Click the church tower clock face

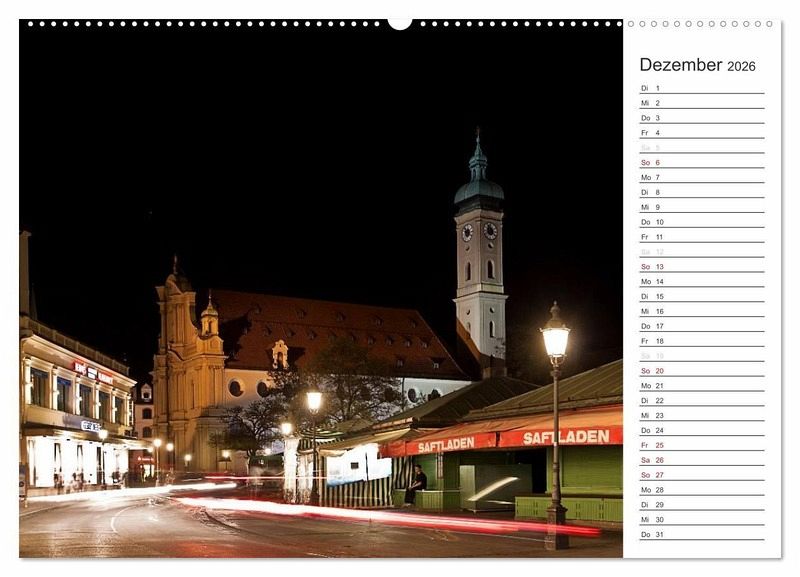point(467,232)
